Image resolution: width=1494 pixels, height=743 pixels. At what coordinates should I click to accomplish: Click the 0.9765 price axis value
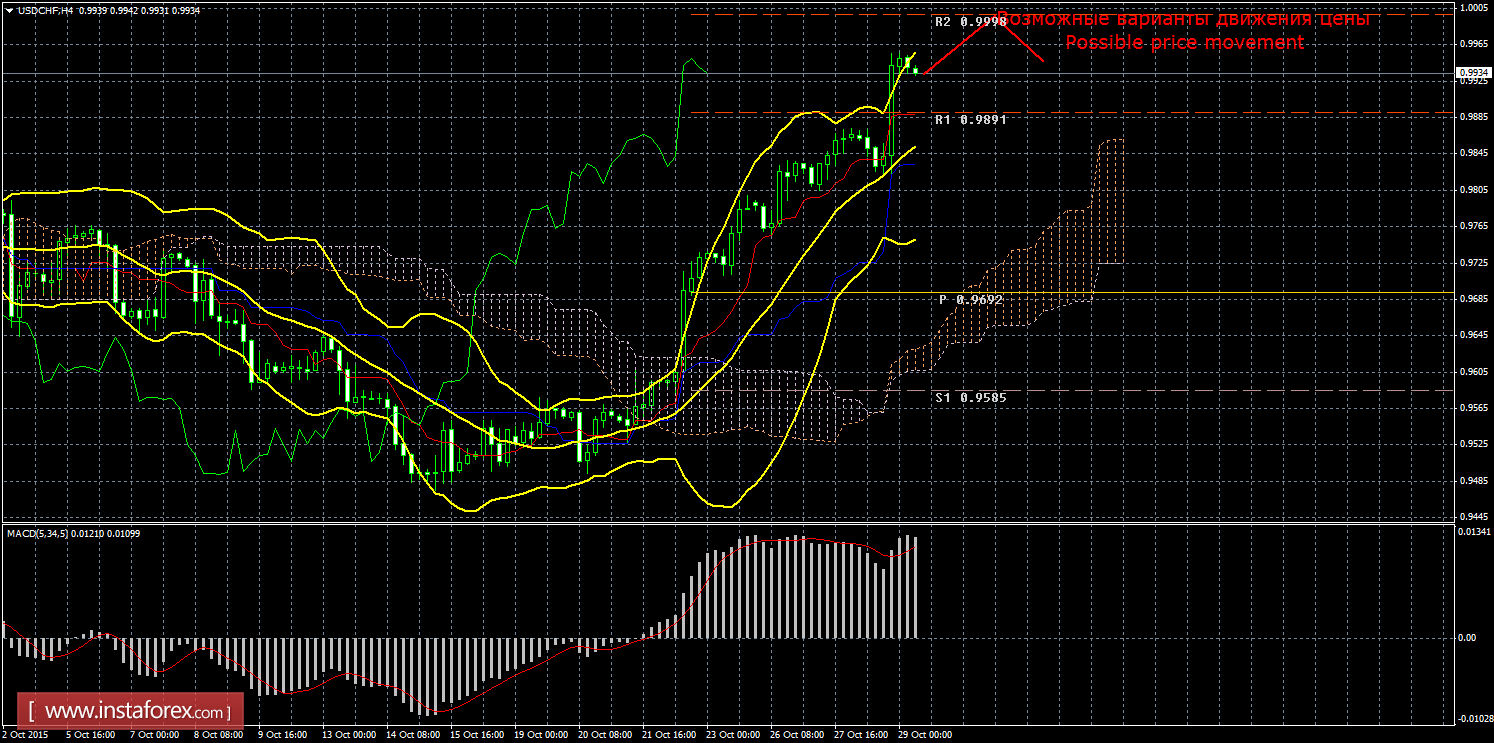(1473, 226)
